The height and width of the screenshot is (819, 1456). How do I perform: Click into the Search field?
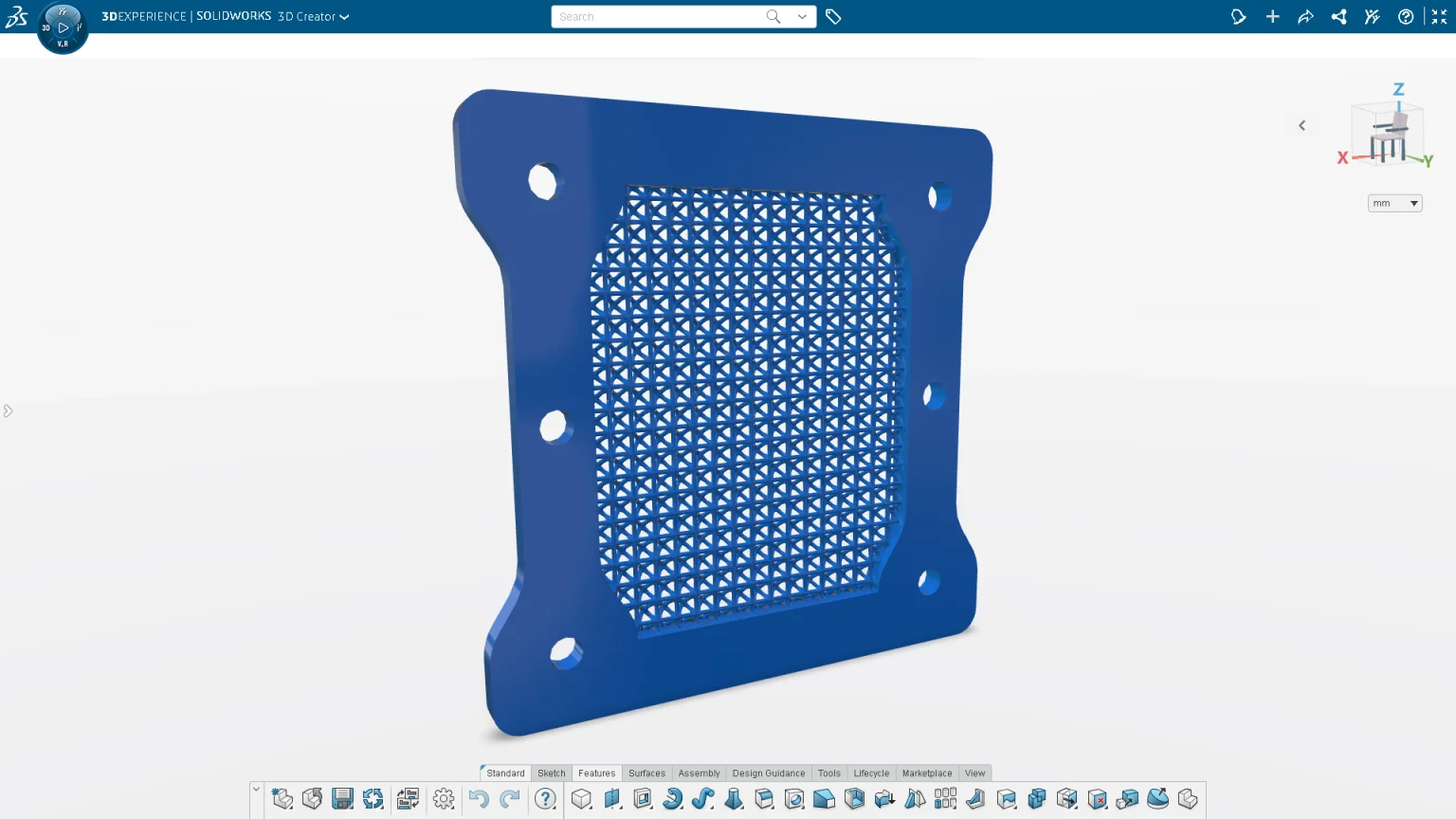(661, 16)
